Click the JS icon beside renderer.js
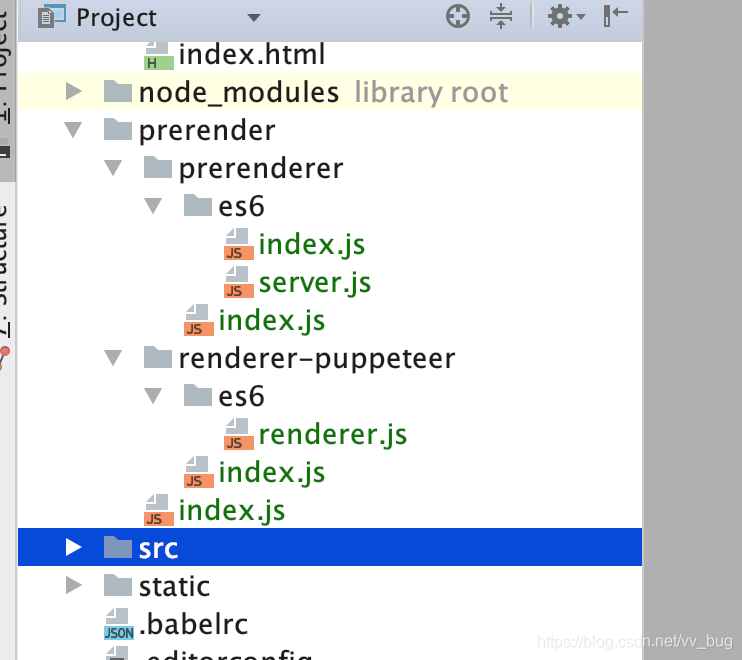This screenshot has width=742, height=660. click(238, 434)
